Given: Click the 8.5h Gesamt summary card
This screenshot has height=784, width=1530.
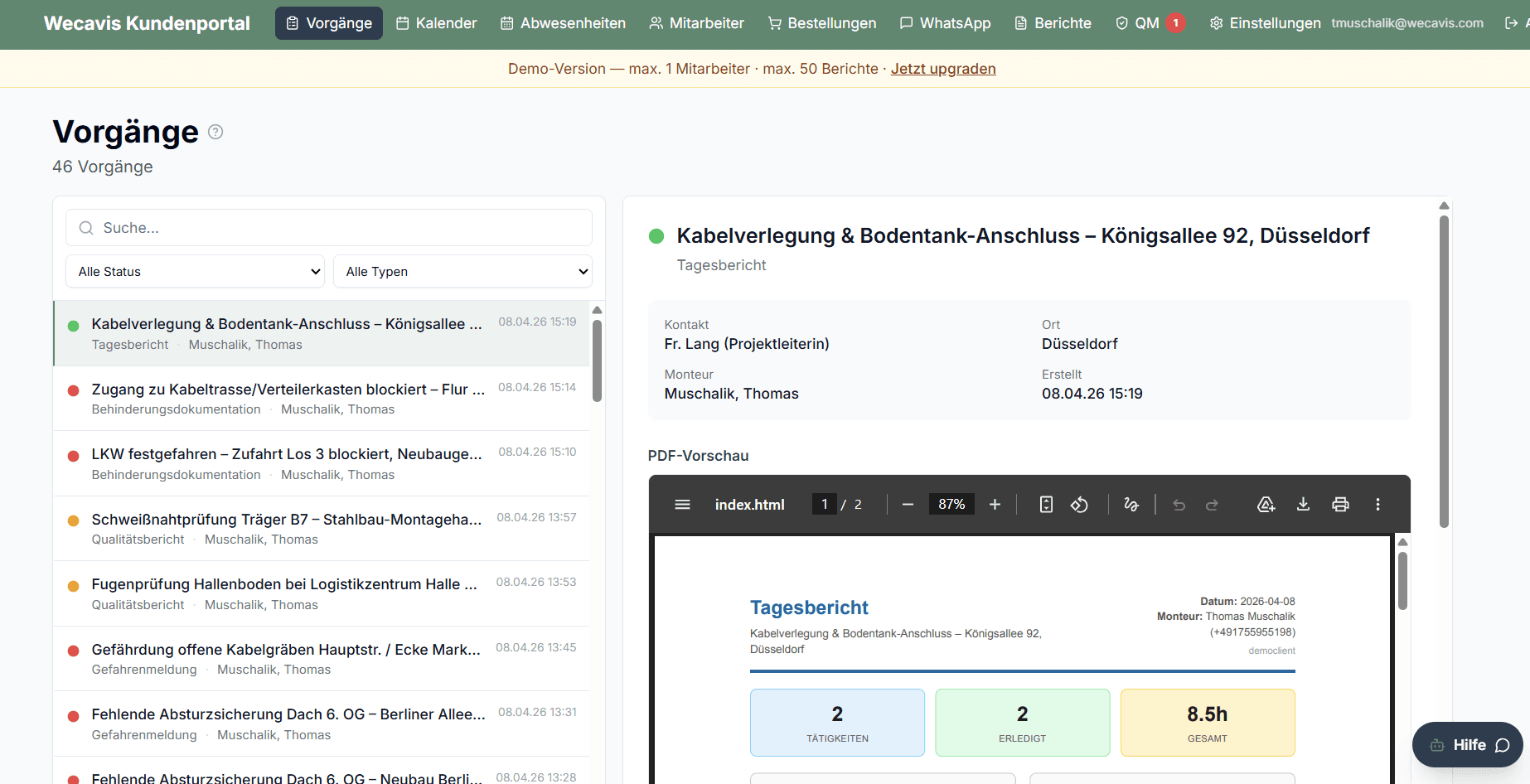Looking at the screenshot, I should [x=1207, y=723].
